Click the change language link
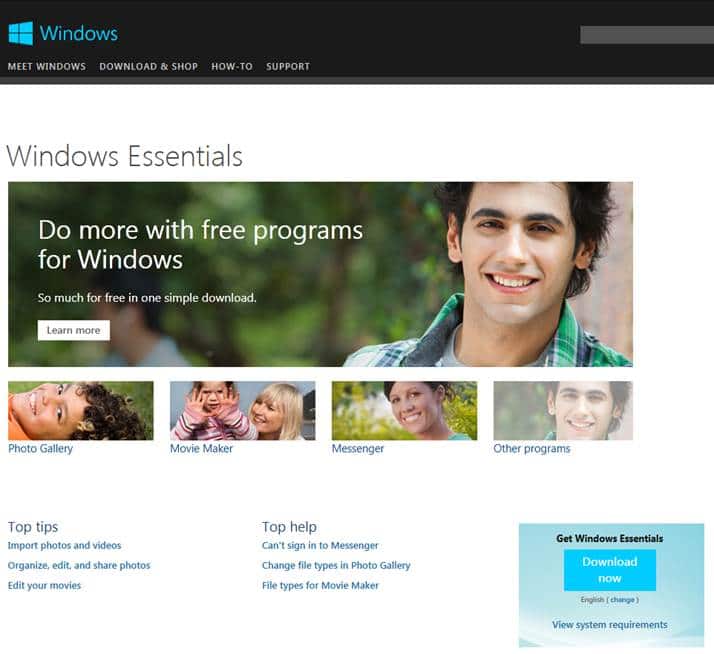Screen dimensions: 714x654 pyautogui.click(x=622, y=600)
